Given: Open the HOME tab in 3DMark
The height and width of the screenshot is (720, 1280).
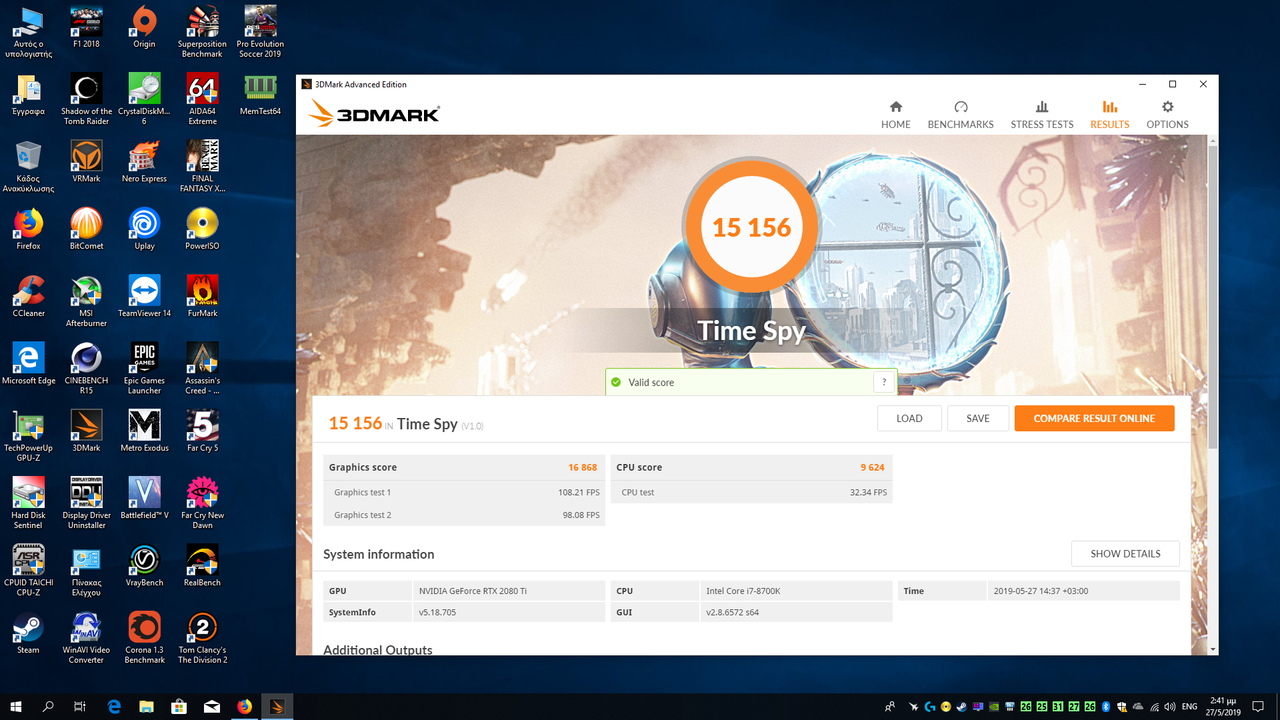Looking at the screenshot, I should point(895,115).
